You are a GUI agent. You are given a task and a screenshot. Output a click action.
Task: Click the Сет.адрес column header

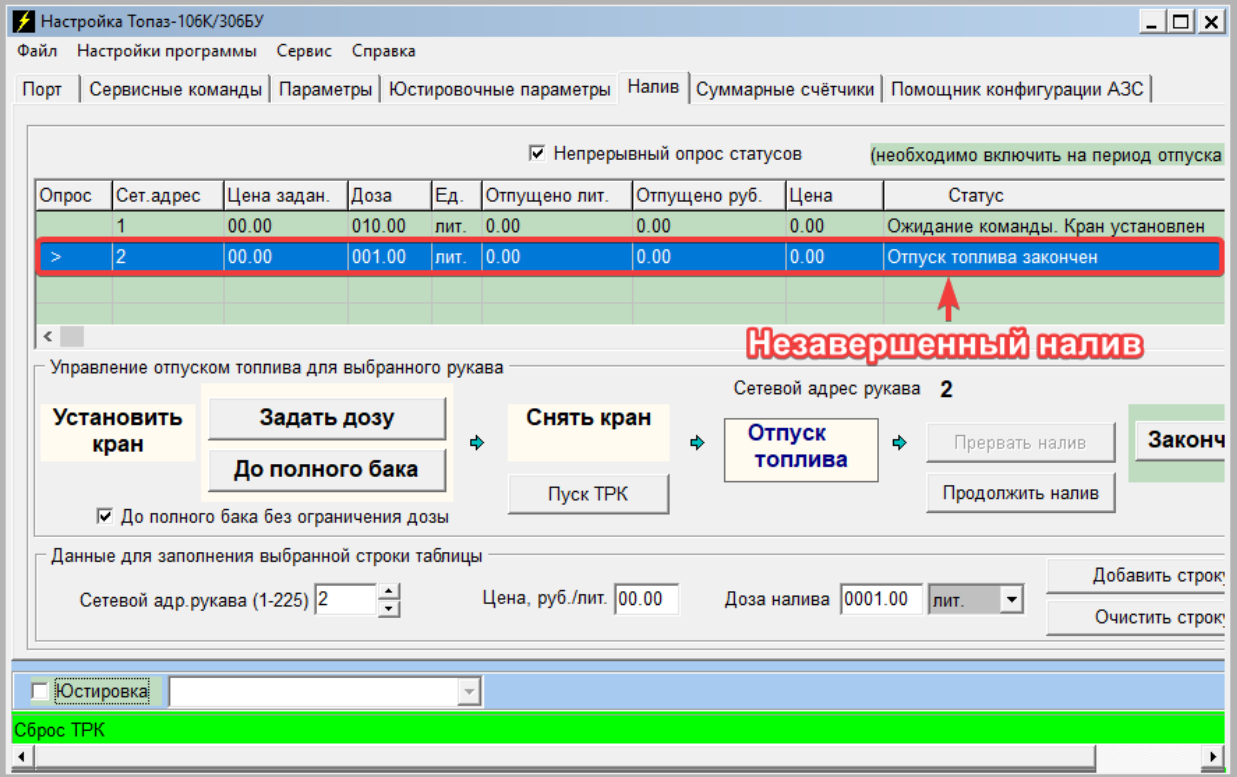coord(168,195)
